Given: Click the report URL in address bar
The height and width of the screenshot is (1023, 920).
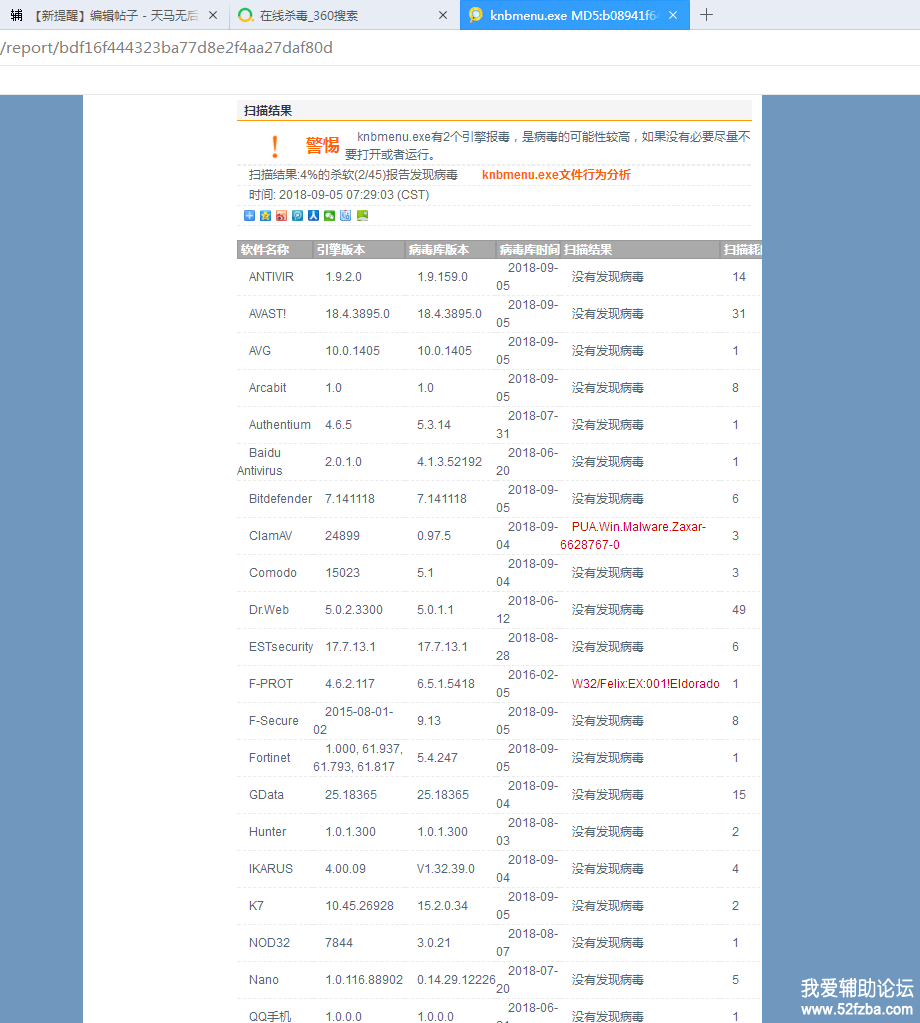Looking at the screenshot, I should [x=166, y=48].
